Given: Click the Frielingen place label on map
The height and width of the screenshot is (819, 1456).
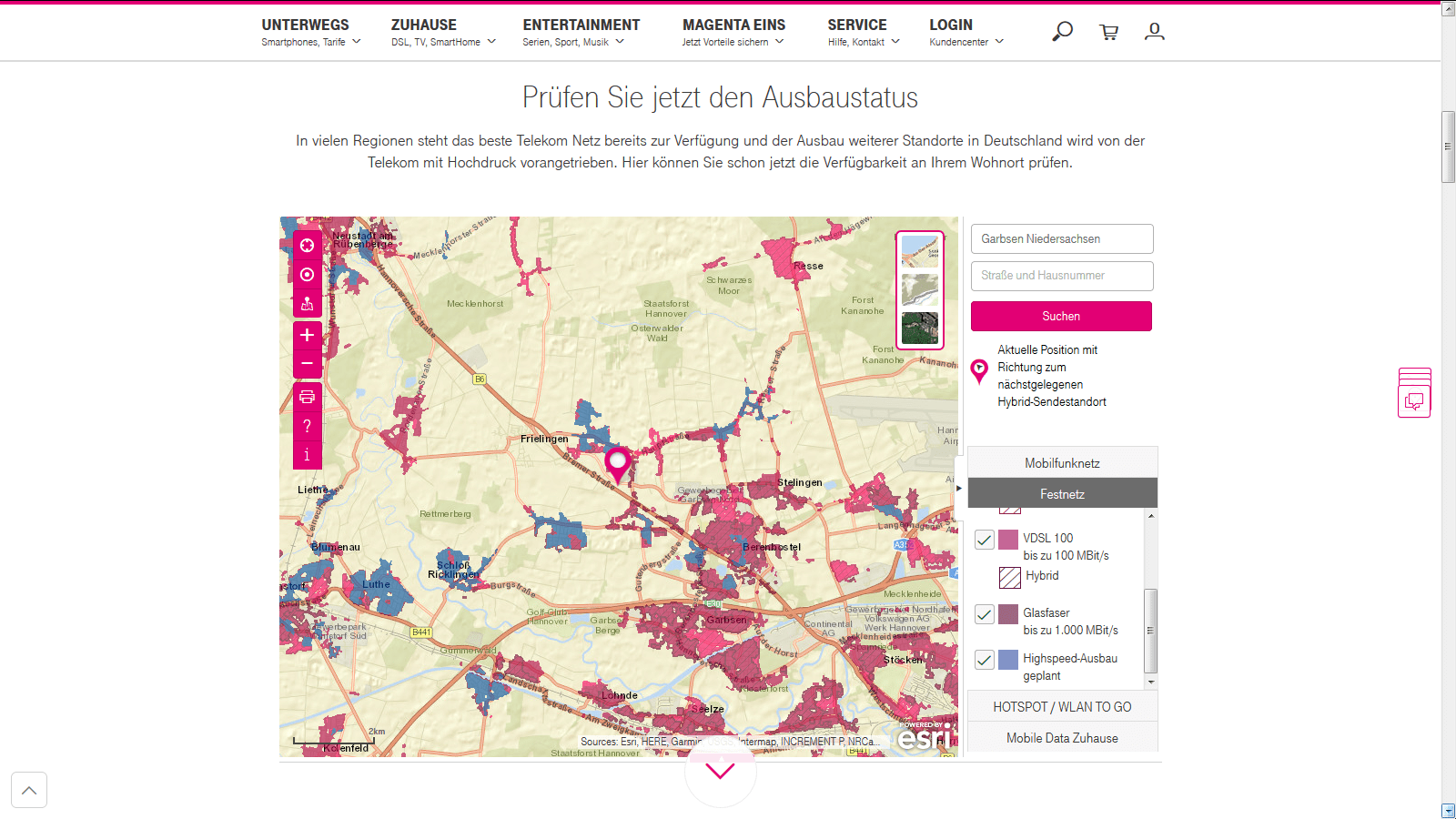Looking at the screenshot, I should point(544,439).
